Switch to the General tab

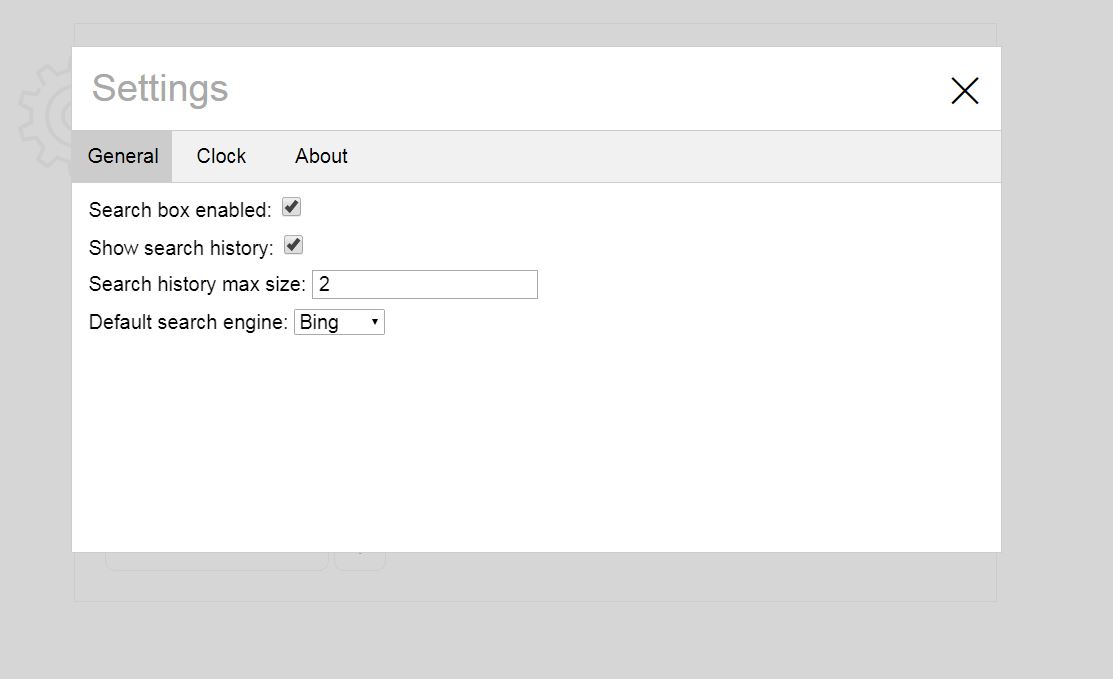coord(122,156)
